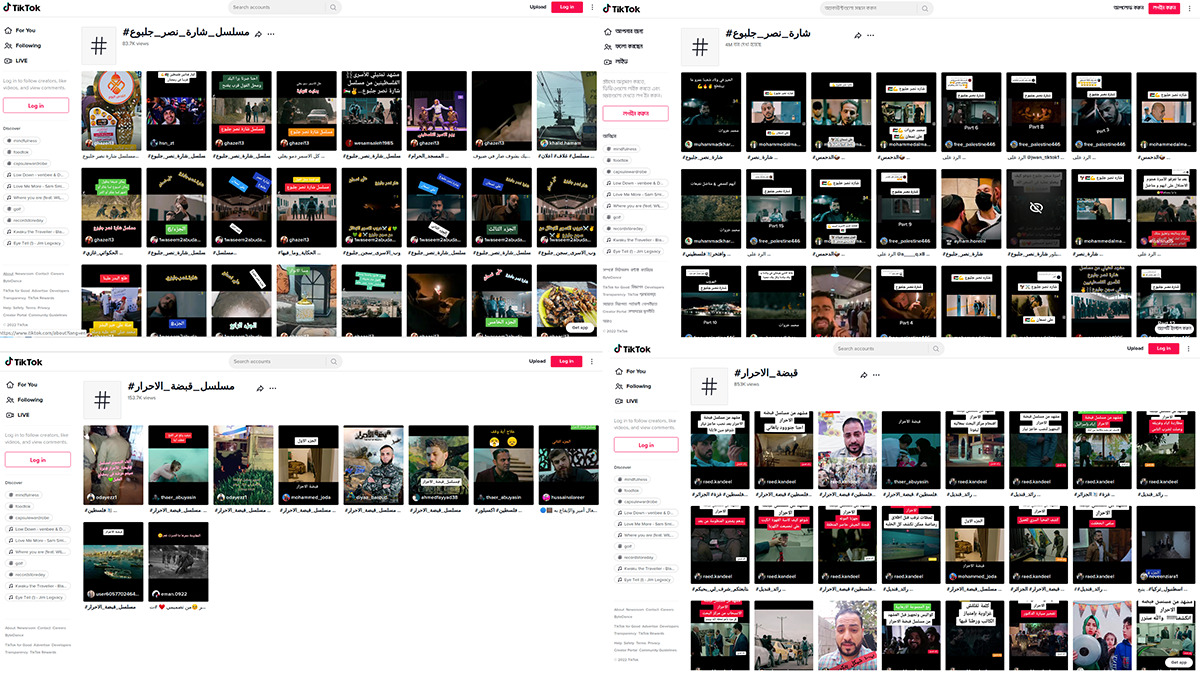This screenshot has width=1200, height=675.
Task: Click the hashtag symbol tile on the 83.7K-views page
Action: tap(99, 46)
